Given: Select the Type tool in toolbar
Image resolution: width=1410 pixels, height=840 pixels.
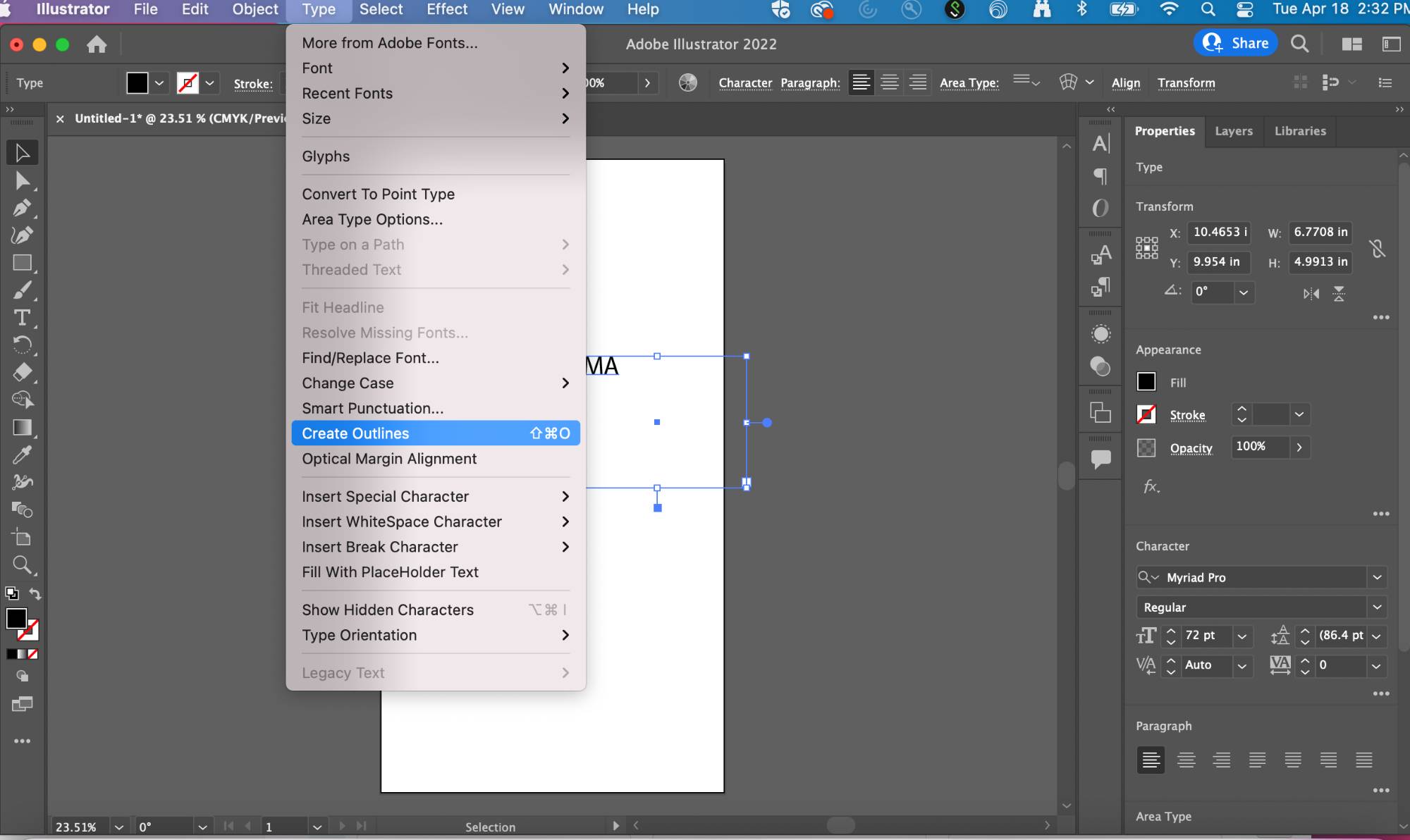Looking at the screenshot, I should click(x=22, y=318).
